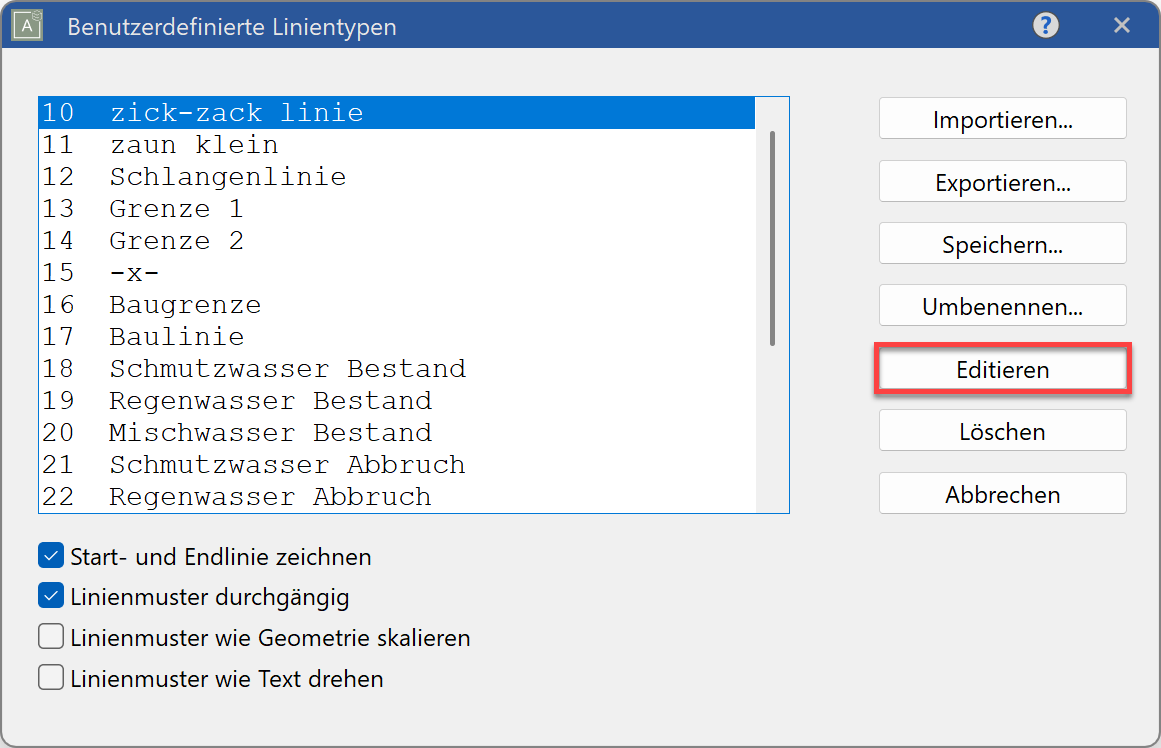Click the Importieren button
Screen dimensions: 1161x748
click(1002, 118)
